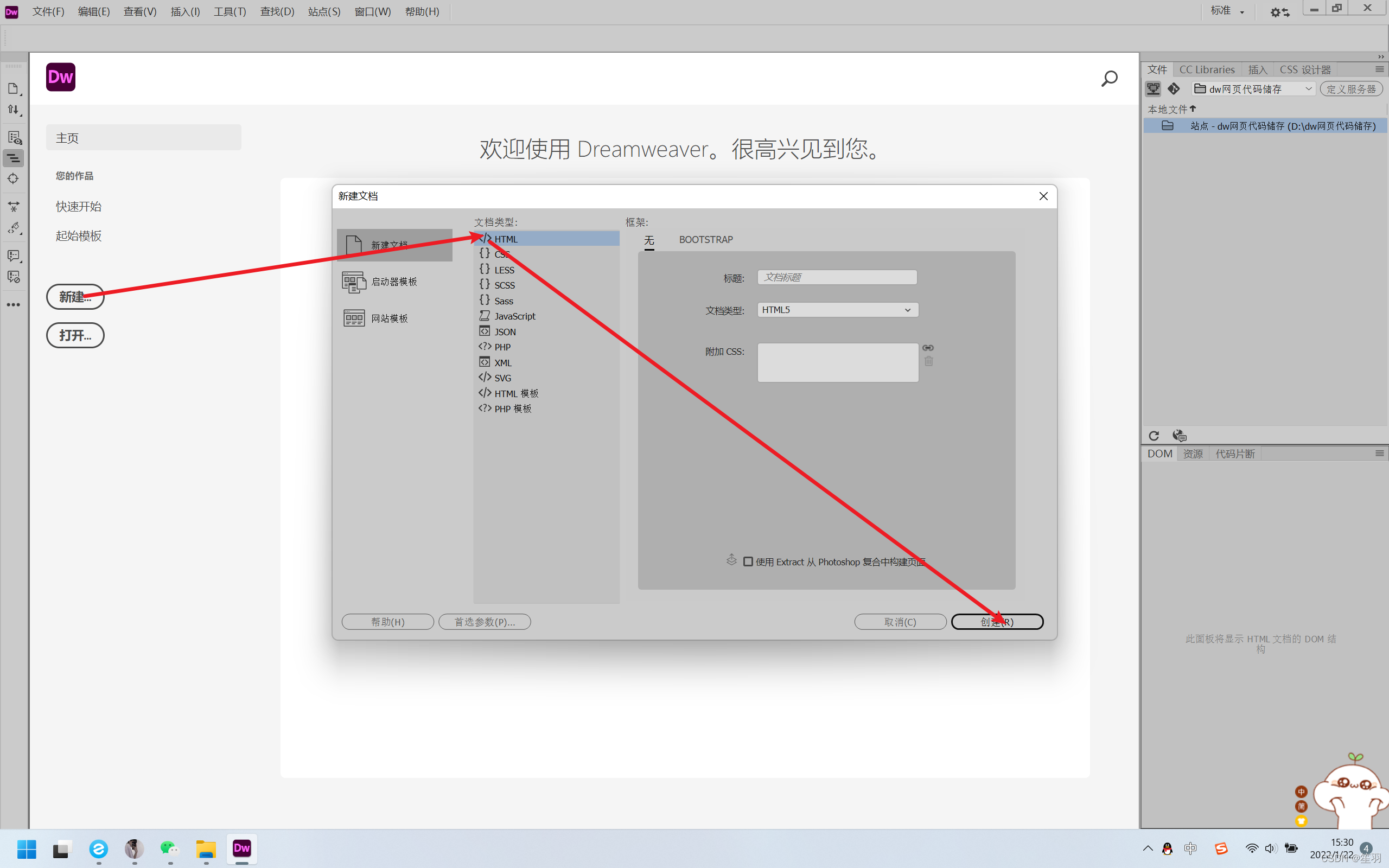
Task: Click the 创建(R) button
Action: click(x=997, y=622)
